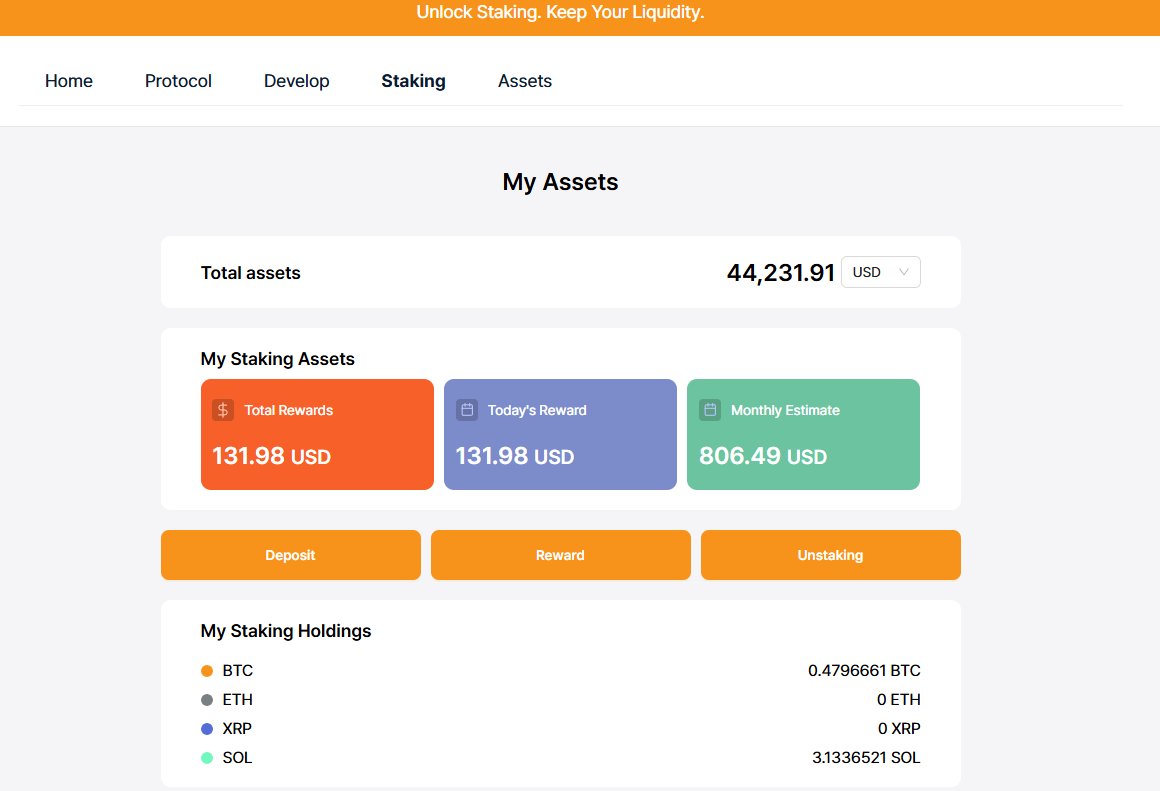Image resolution: width=1160 pixels, height=791 pixels.
Task: Click the BTC holdings row label
Action: (237, 671)
